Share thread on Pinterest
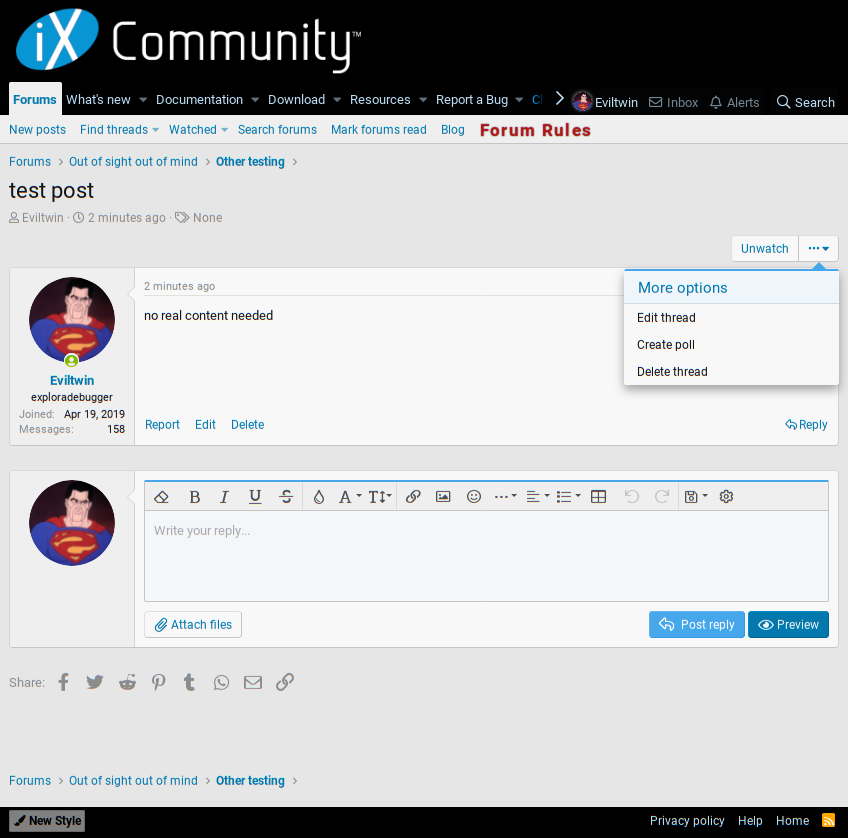 (x=158, y=682)
